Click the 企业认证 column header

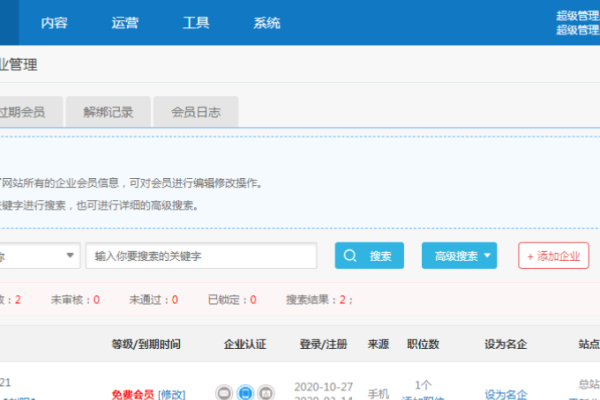245,344
